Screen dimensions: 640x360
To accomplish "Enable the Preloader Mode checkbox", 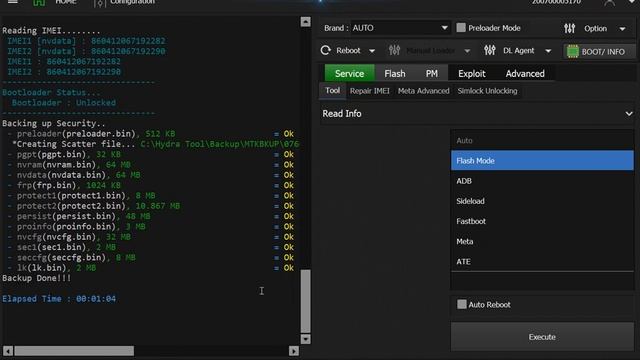I will 461,28.
